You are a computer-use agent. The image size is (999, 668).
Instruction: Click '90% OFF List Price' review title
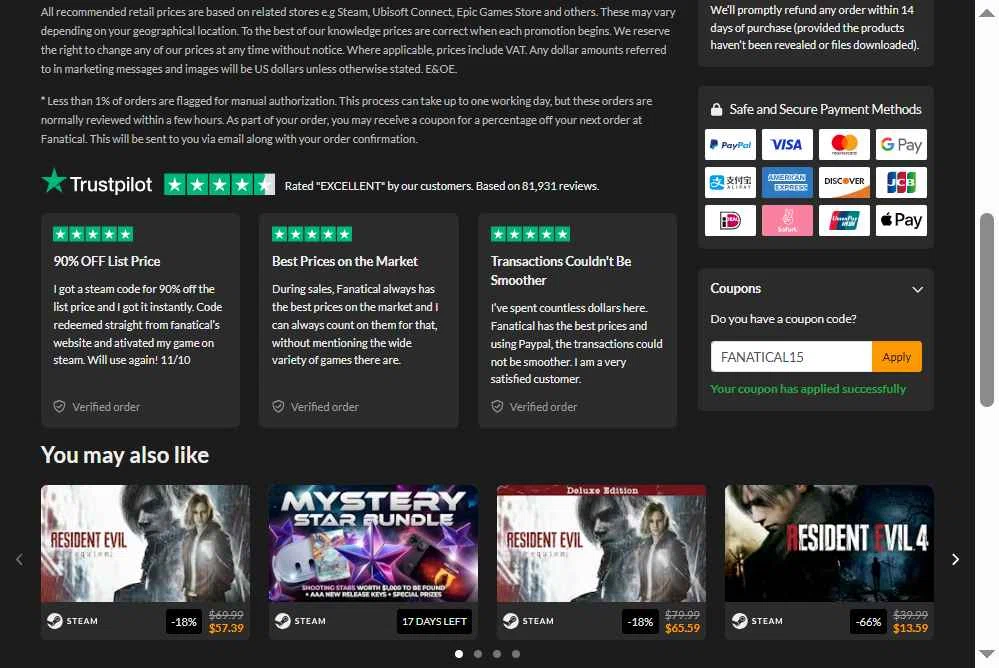click(107, 261)
